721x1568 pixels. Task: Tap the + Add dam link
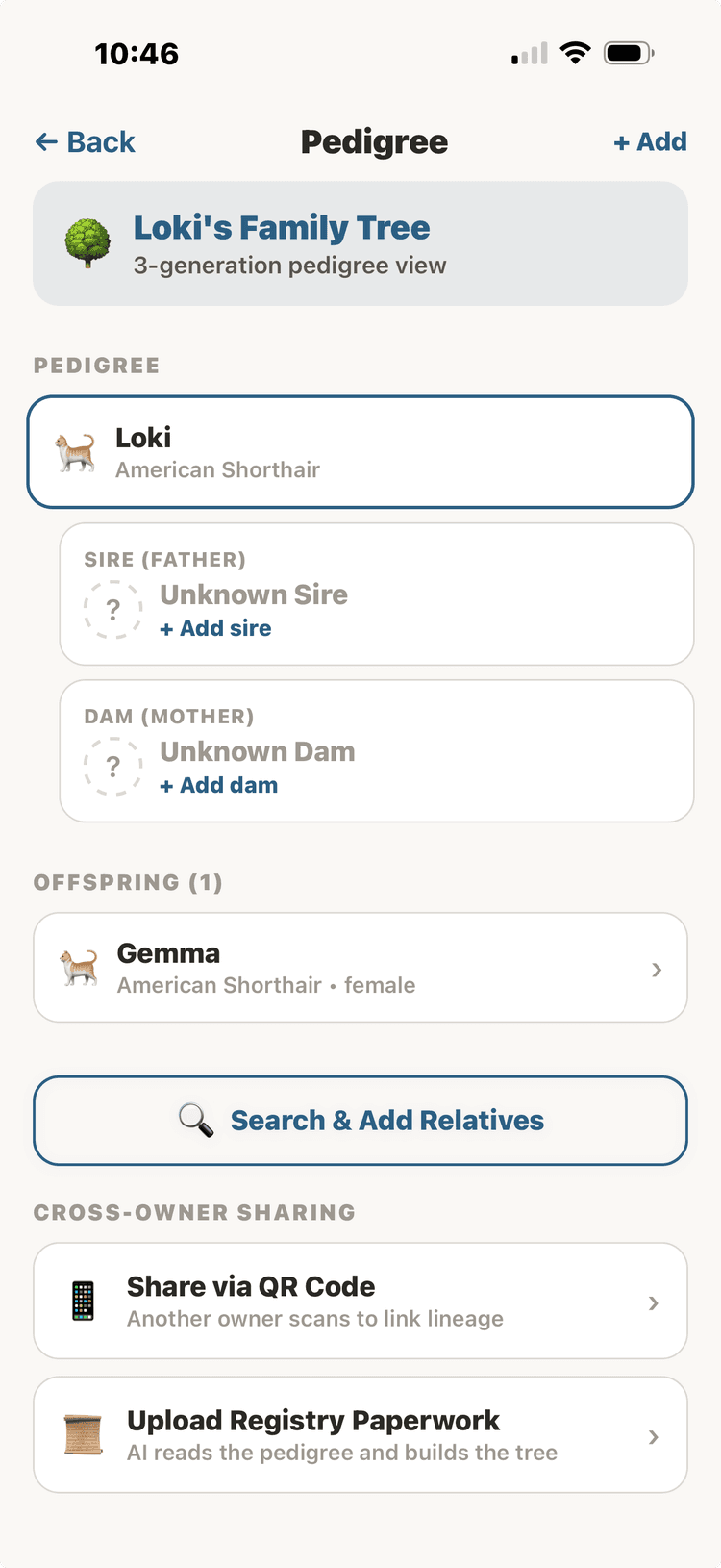[x=219, y=786]
